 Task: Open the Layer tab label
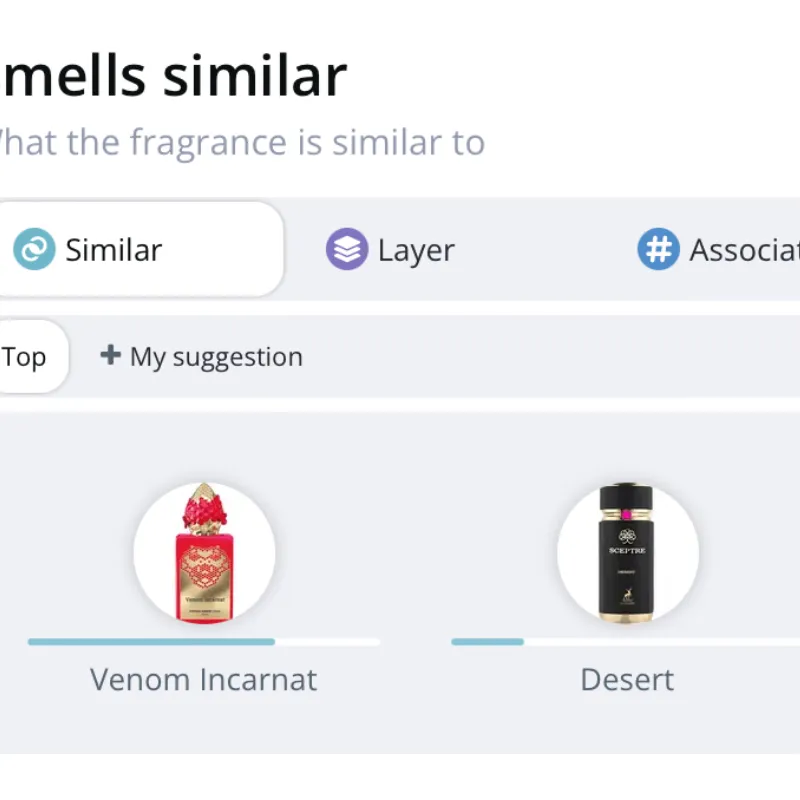[416, 250]
